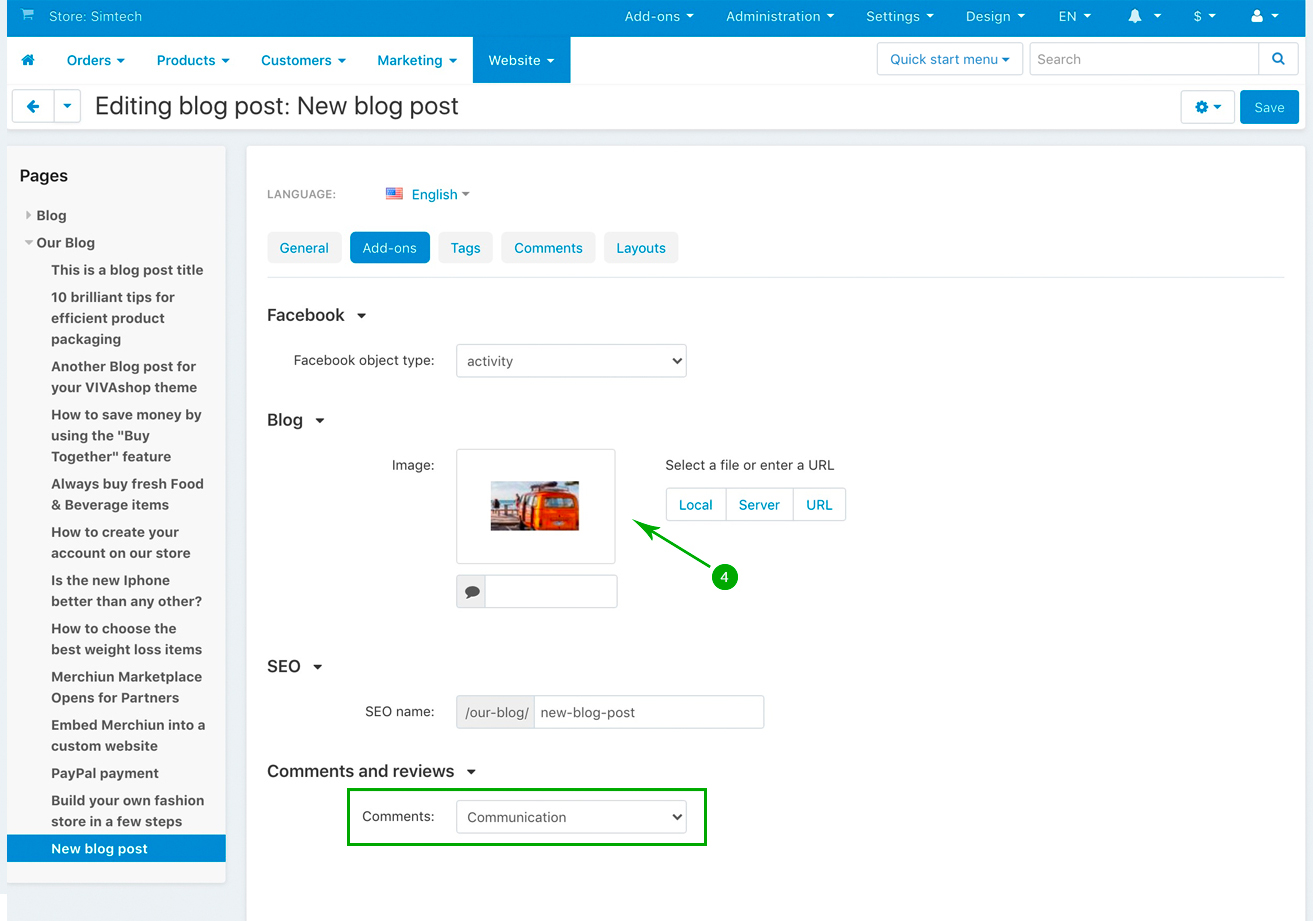The height and width of the screenshot is (921, 1313).
Task: Open the Comments type dropdown
Action: (x=571, y=817)
